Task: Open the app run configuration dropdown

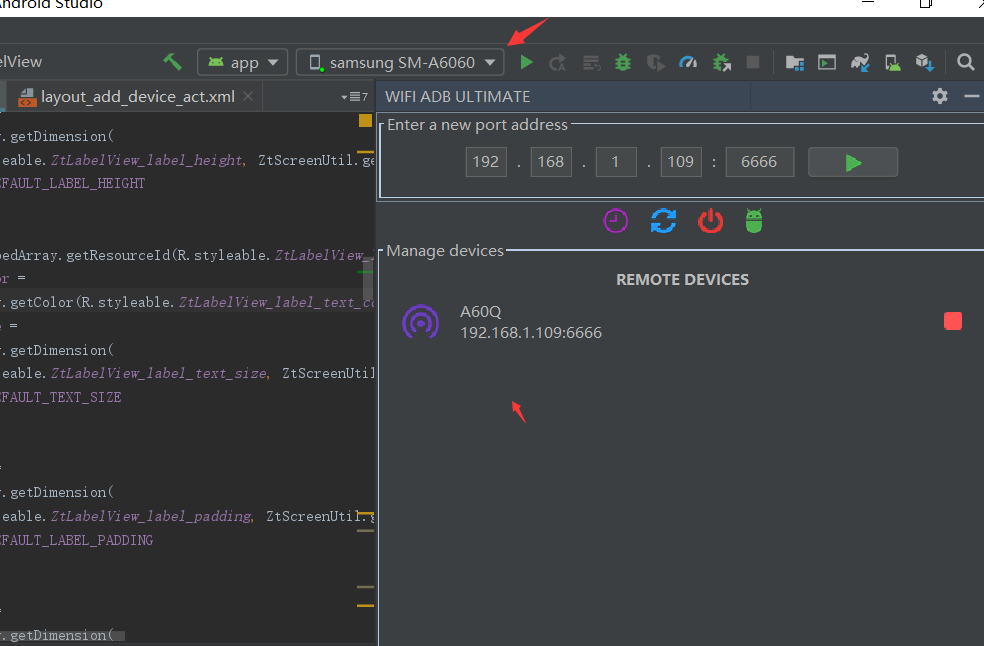Action: pos(242,62)
